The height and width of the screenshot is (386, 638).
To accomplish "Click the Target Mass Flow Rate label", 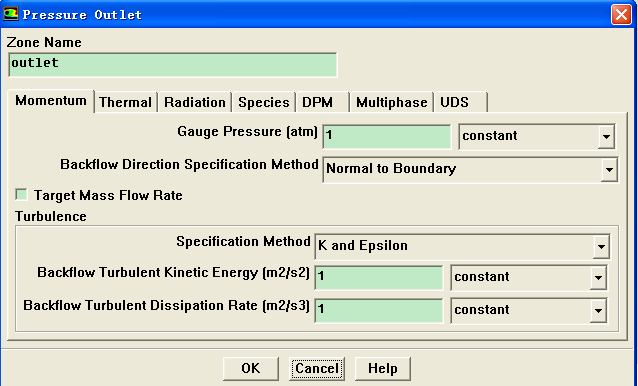I will point(108,195).
